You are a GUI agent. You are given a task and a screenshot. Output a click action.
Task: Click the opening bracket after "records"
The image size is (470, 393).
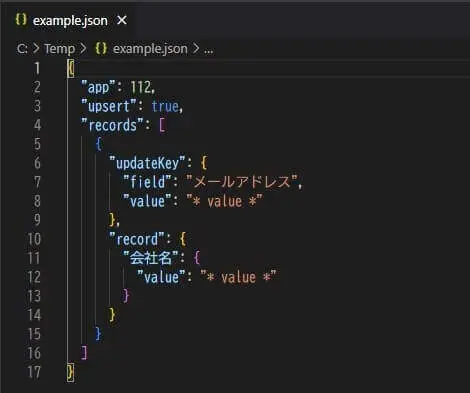click(162, 125)
